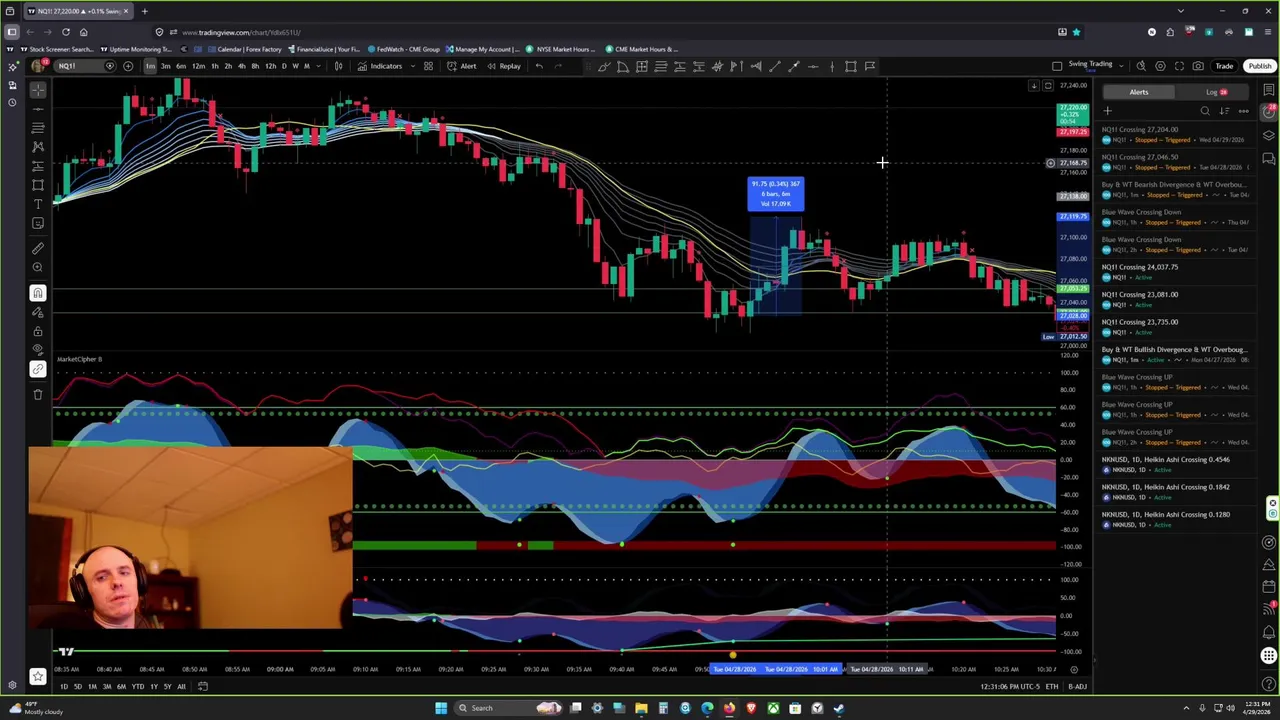
Task: Select the trend line drawing tool
Action: (x=38, y=108)
